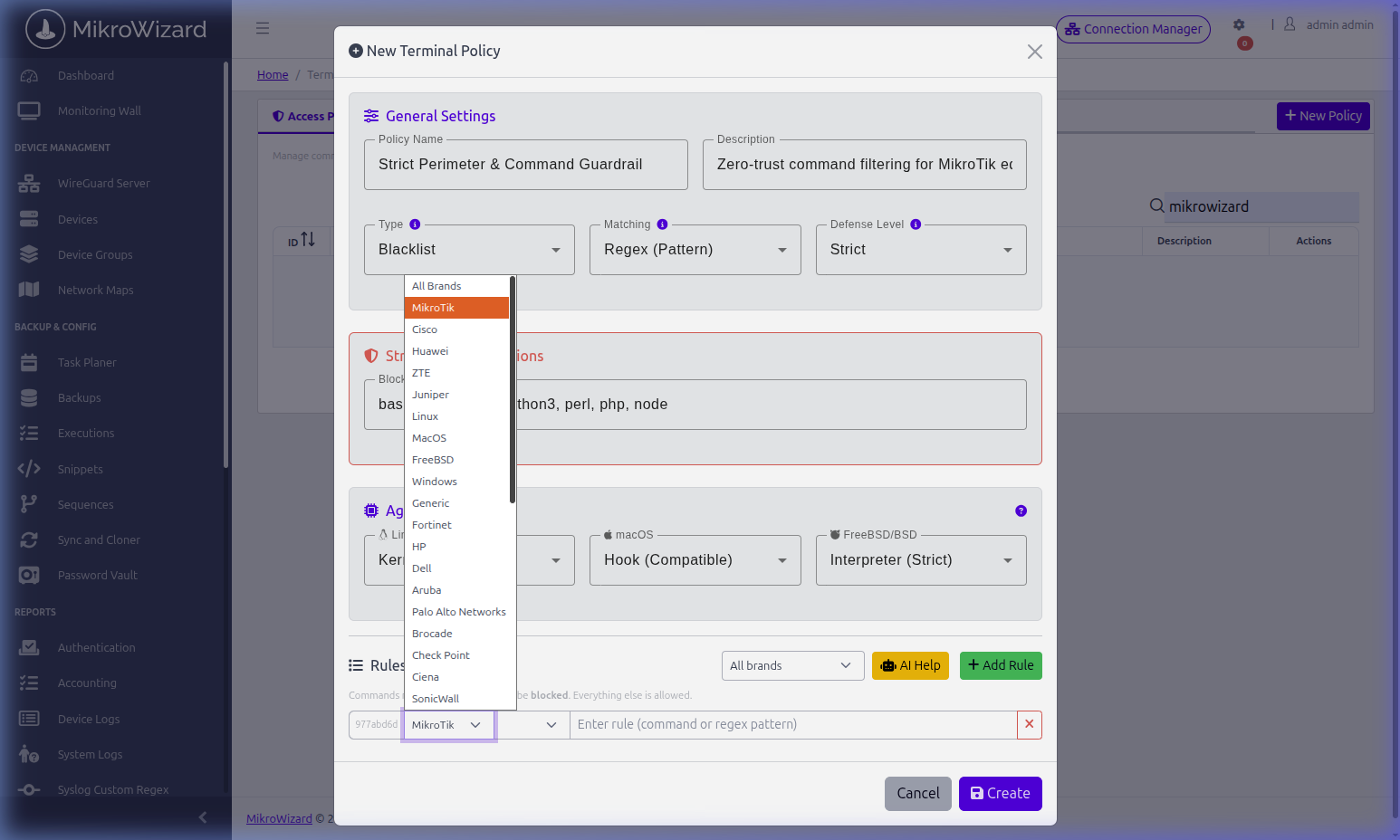Click the AI Help button
Screen dimensions: 1400x840
click(910, 665)
